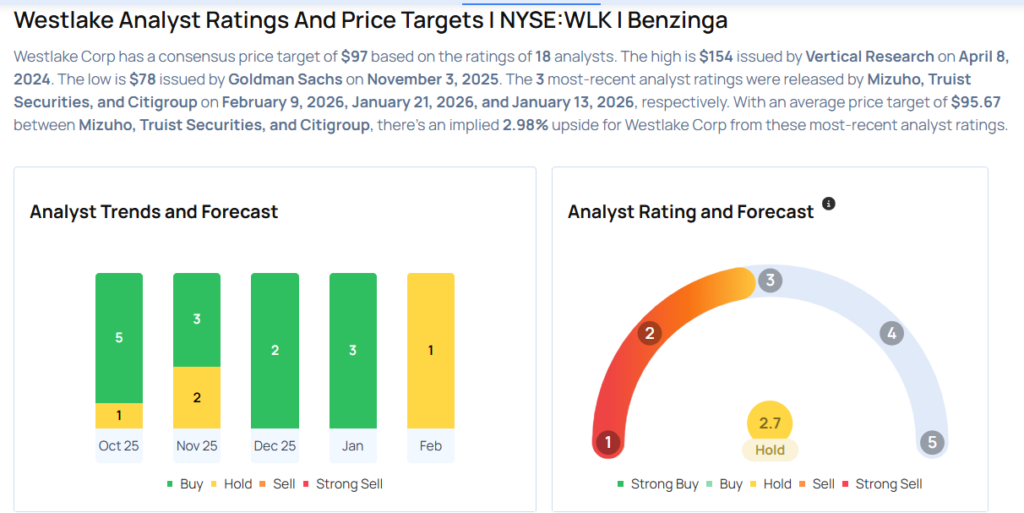Click the Hold badge under the 2.7 score
Screen dimensions: 1024x513
pyautogui.click(x=770, y=450)
